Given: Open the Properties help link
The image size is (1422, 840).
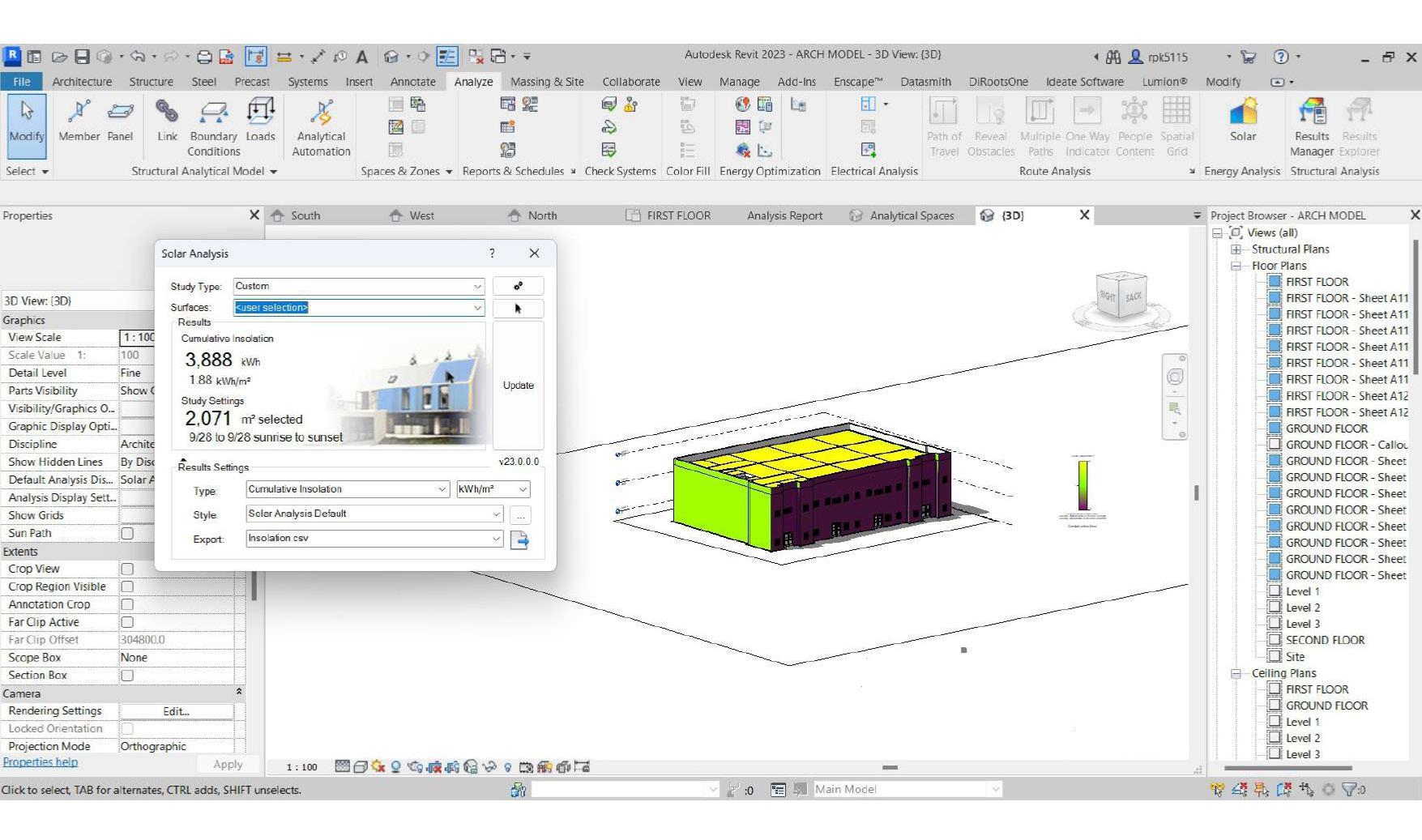Looking at the screenshot, I should click(41, 762).
